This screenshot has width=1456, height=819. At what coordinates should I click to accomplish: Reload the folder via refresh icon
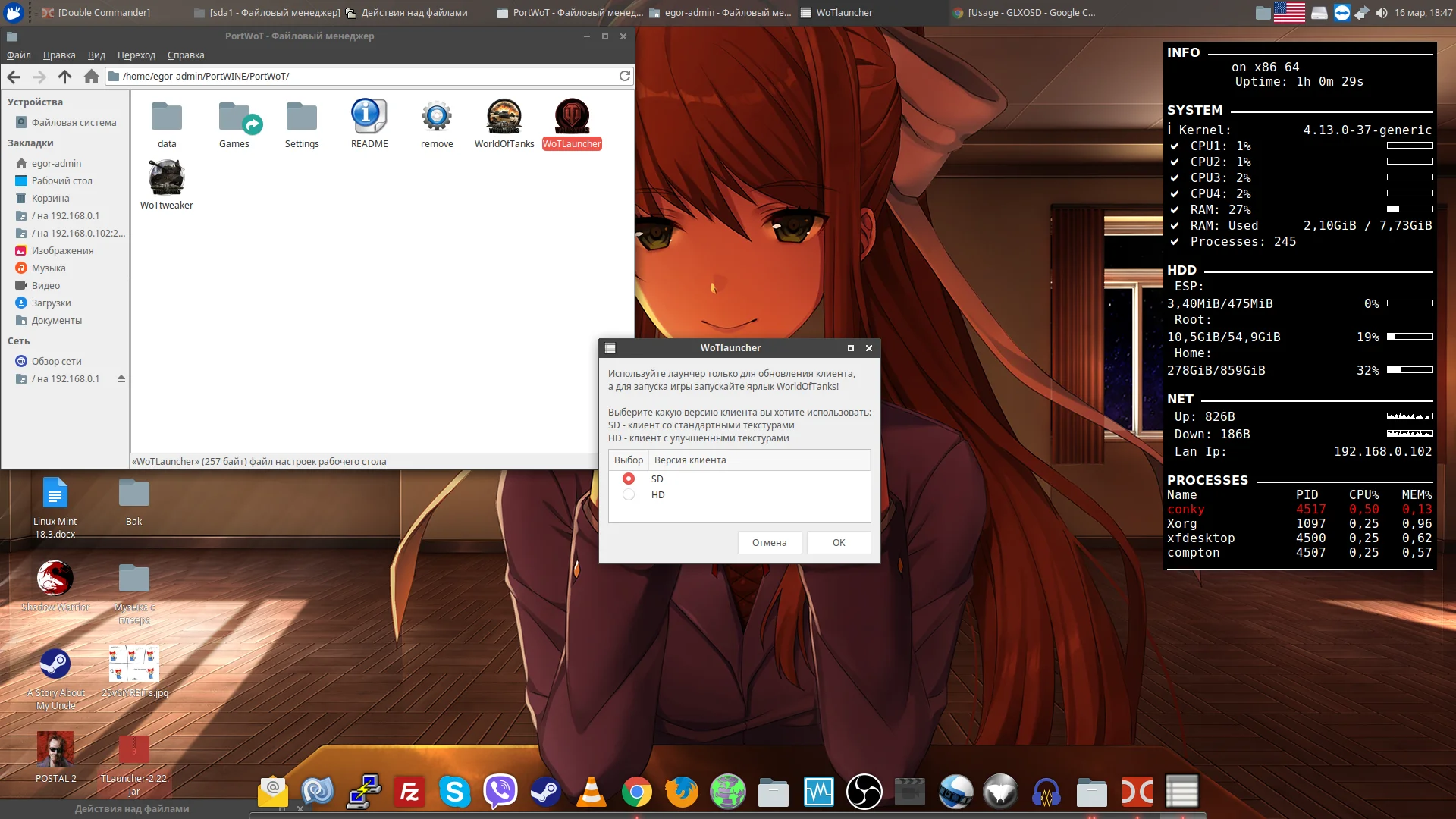click(624, 76)
